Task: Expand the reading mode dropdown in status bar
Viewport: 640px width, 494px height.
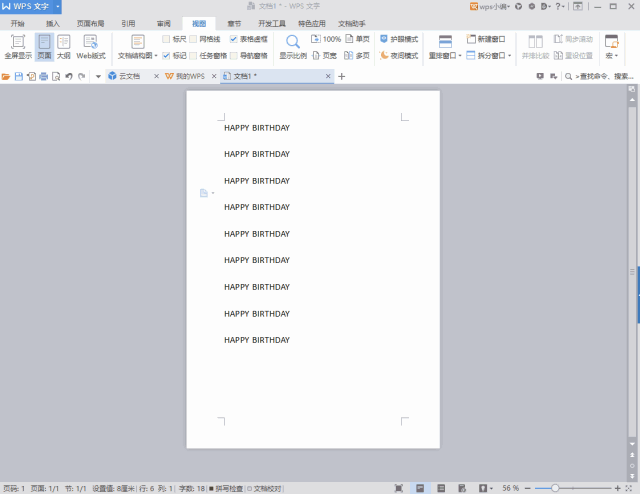Action: [x=491, y=488]
